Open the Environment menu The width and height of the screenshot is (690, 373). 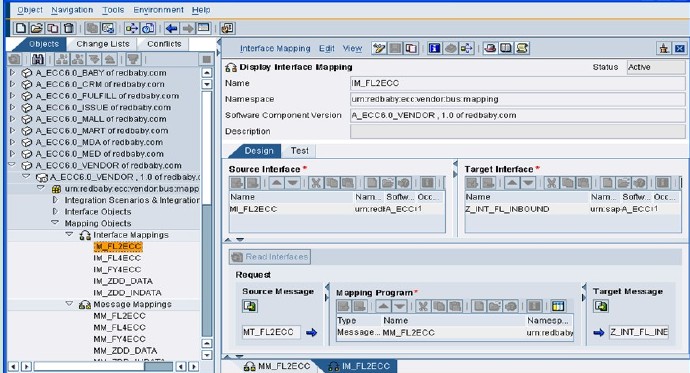pyautogui.click(x=158, y=10)
